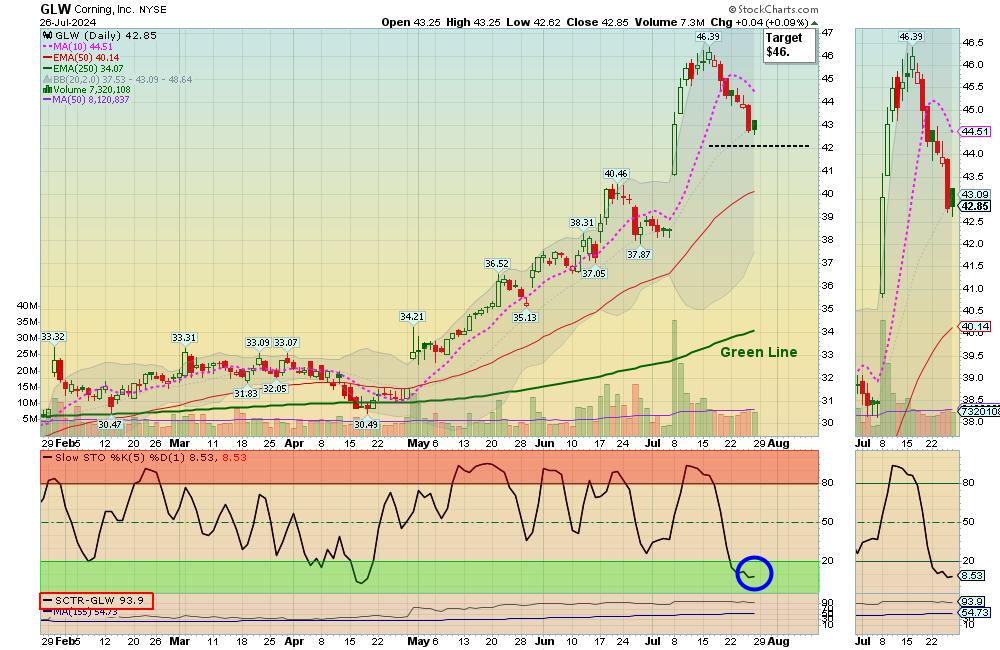Click the green EMA(250) 34.07 legend entry

click(x=84, y=68)
